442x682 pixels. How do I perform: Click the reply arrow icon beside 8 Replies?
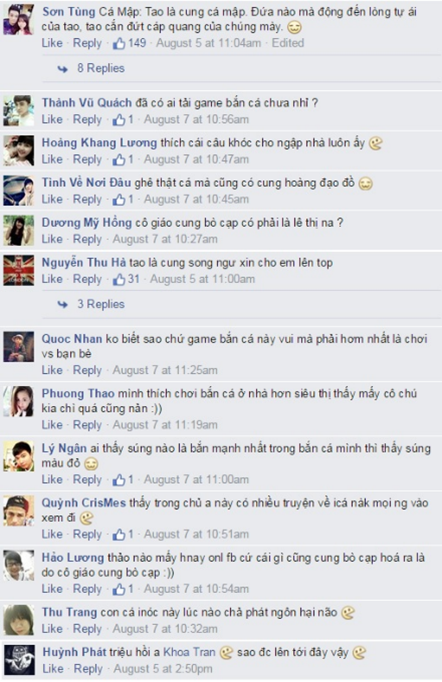coord(63,69)
